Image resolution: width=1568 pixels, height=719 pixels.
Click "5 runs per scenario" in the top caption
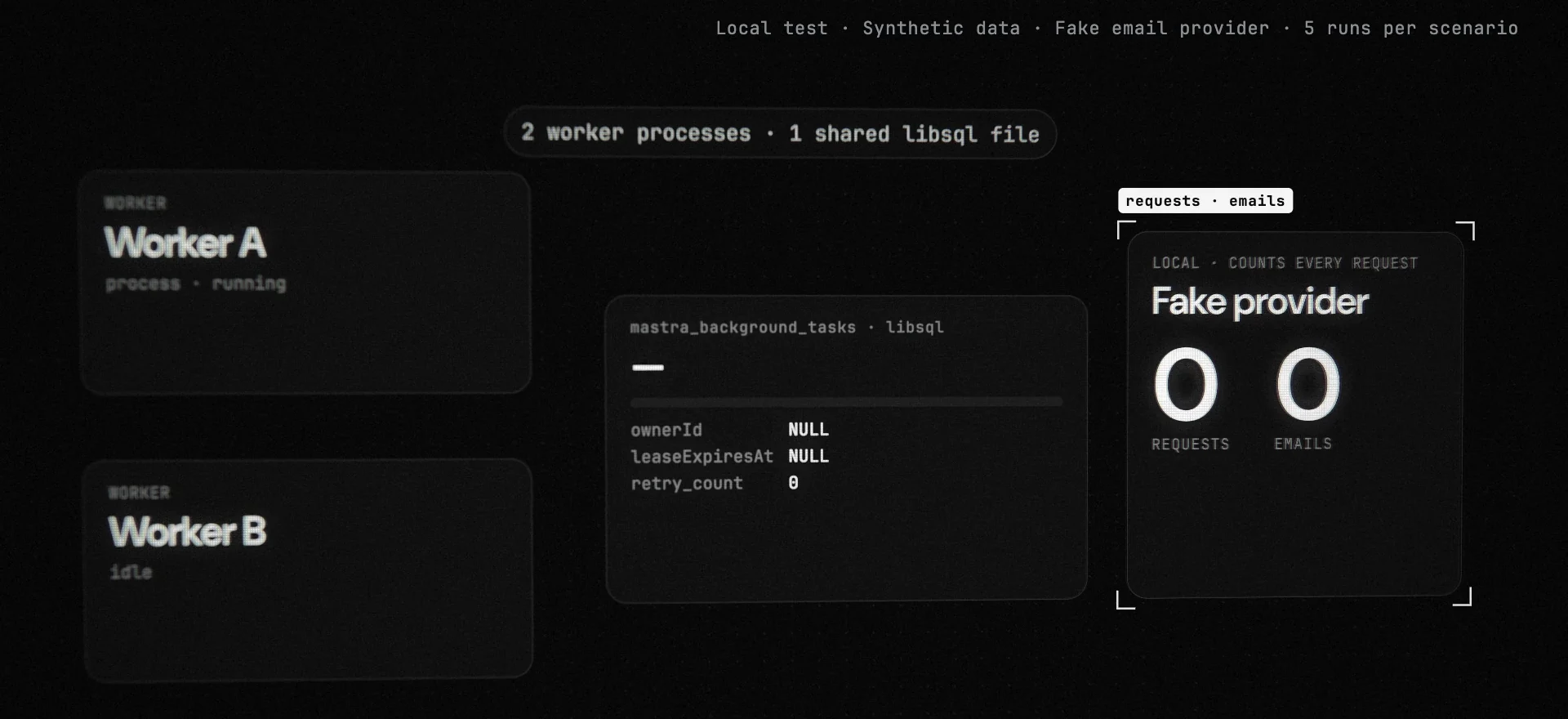click(1411, 29)
